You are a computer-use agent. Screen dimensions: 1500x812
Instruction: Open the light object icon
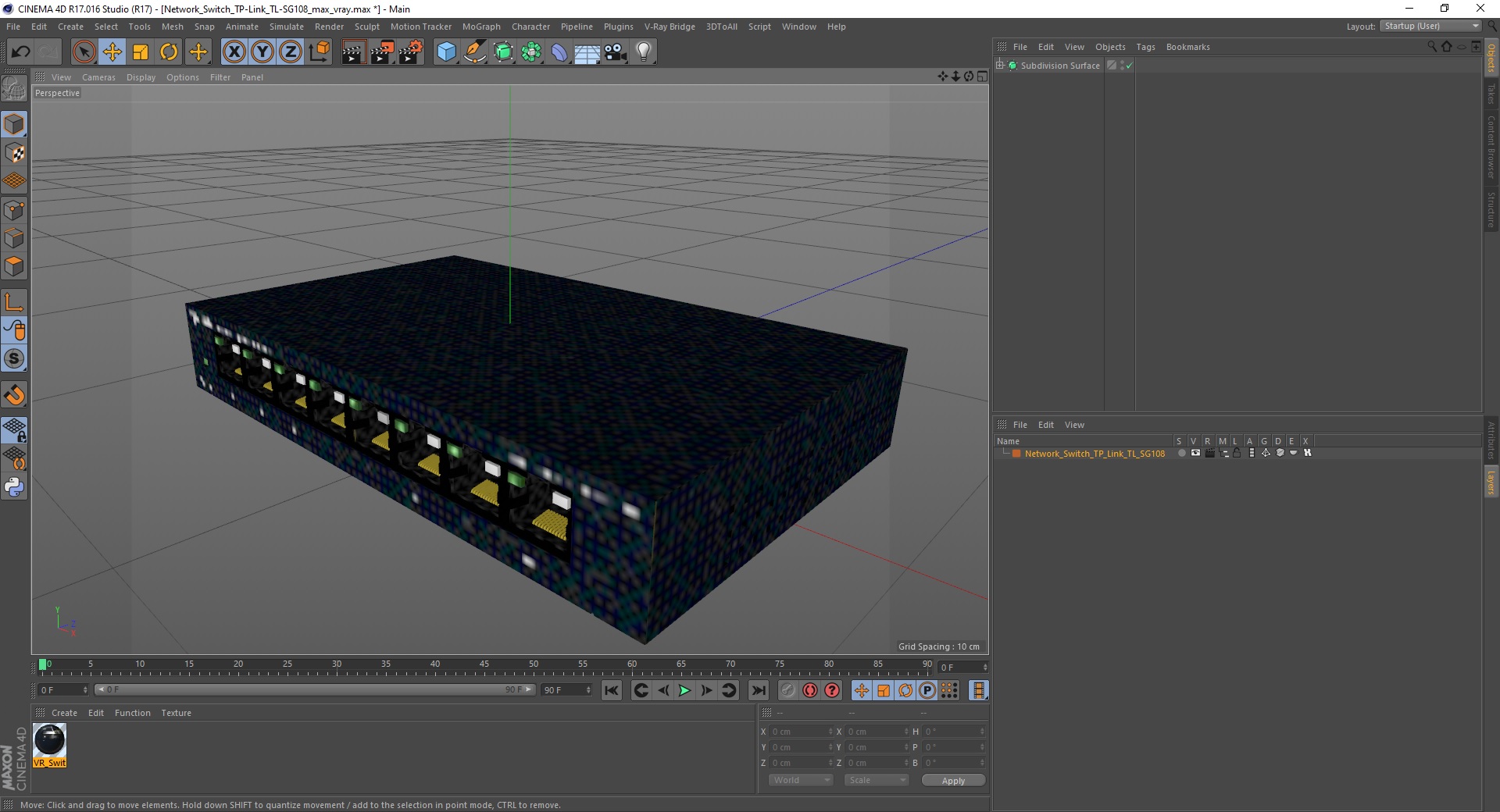click(644, 52)
